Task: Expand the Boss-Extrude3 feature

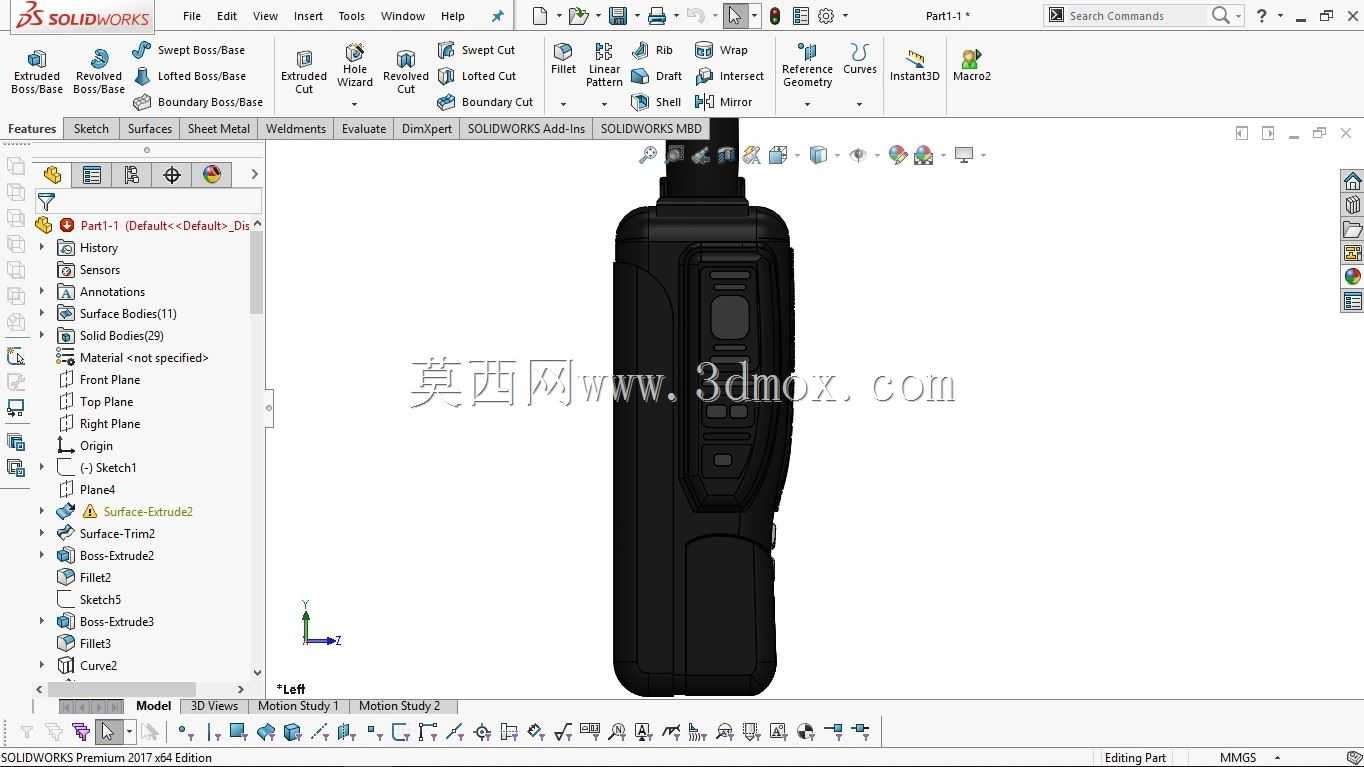Action: coord(42,621)
